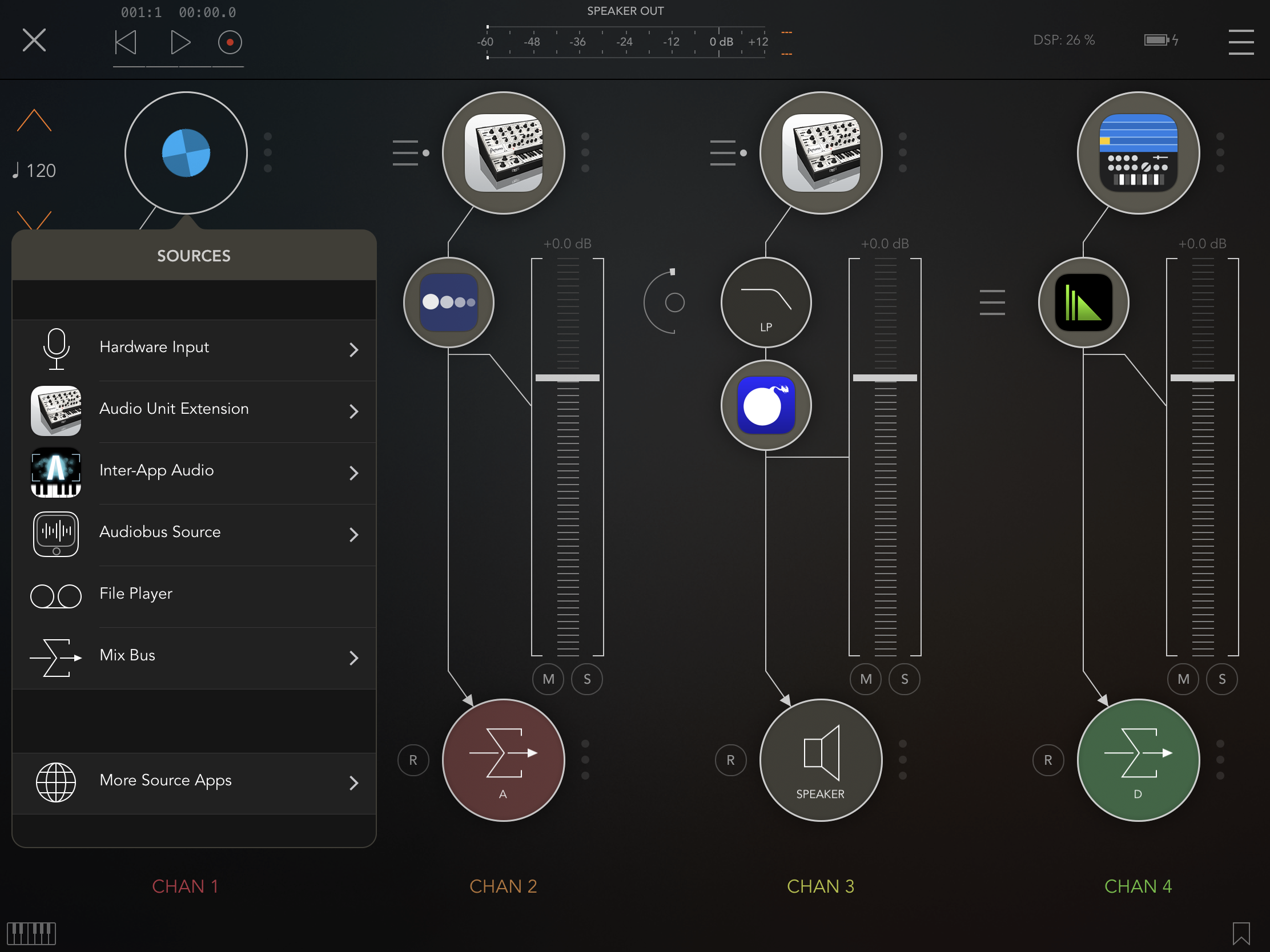
Task: Click the play transport button
Action: 180,42
